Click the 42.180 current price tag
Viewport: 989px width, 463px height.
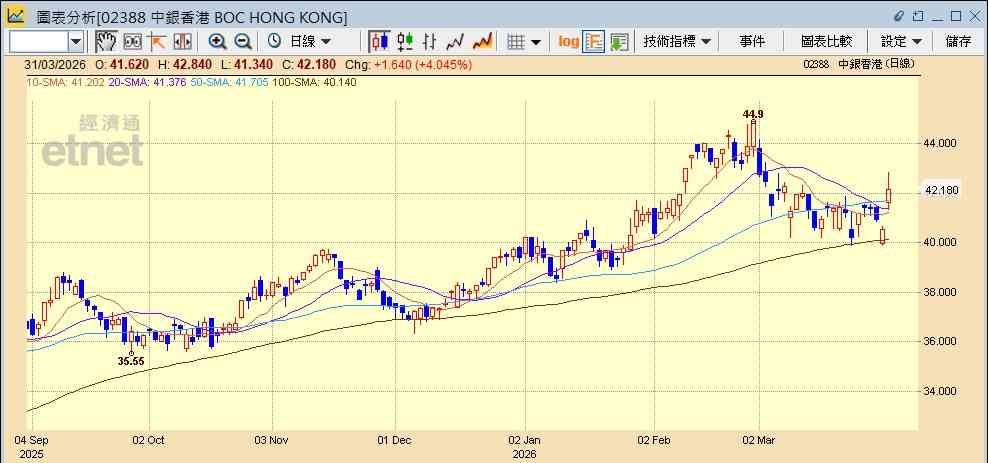(940, 190)
